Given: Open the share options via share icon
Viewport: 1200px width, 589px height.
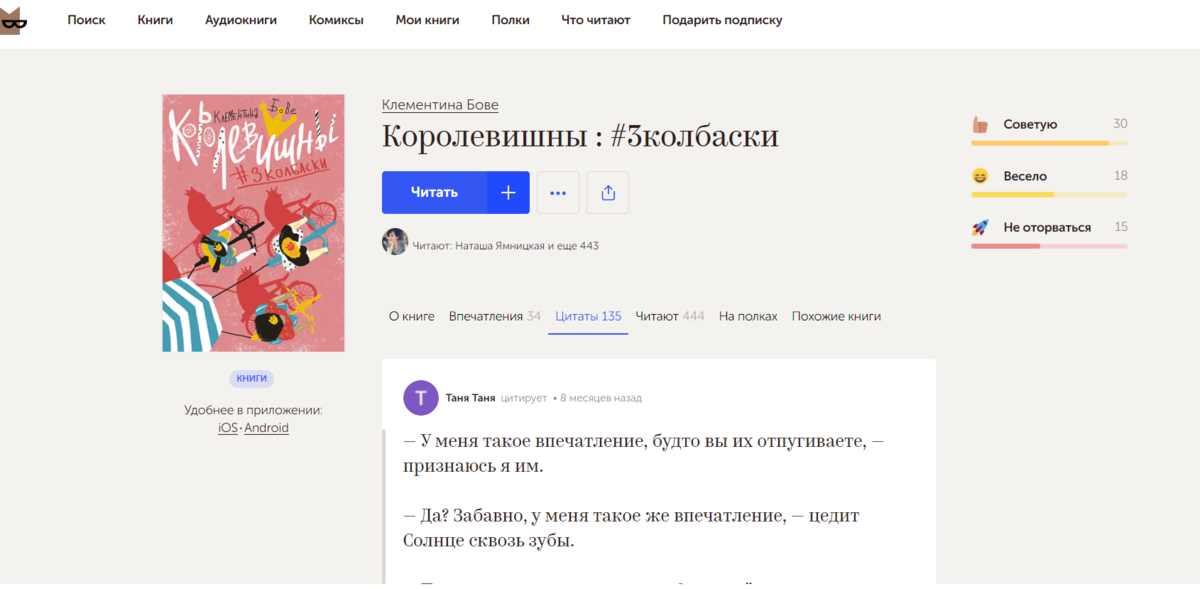Looking at the screenshot, I should (x=607, y=192).
